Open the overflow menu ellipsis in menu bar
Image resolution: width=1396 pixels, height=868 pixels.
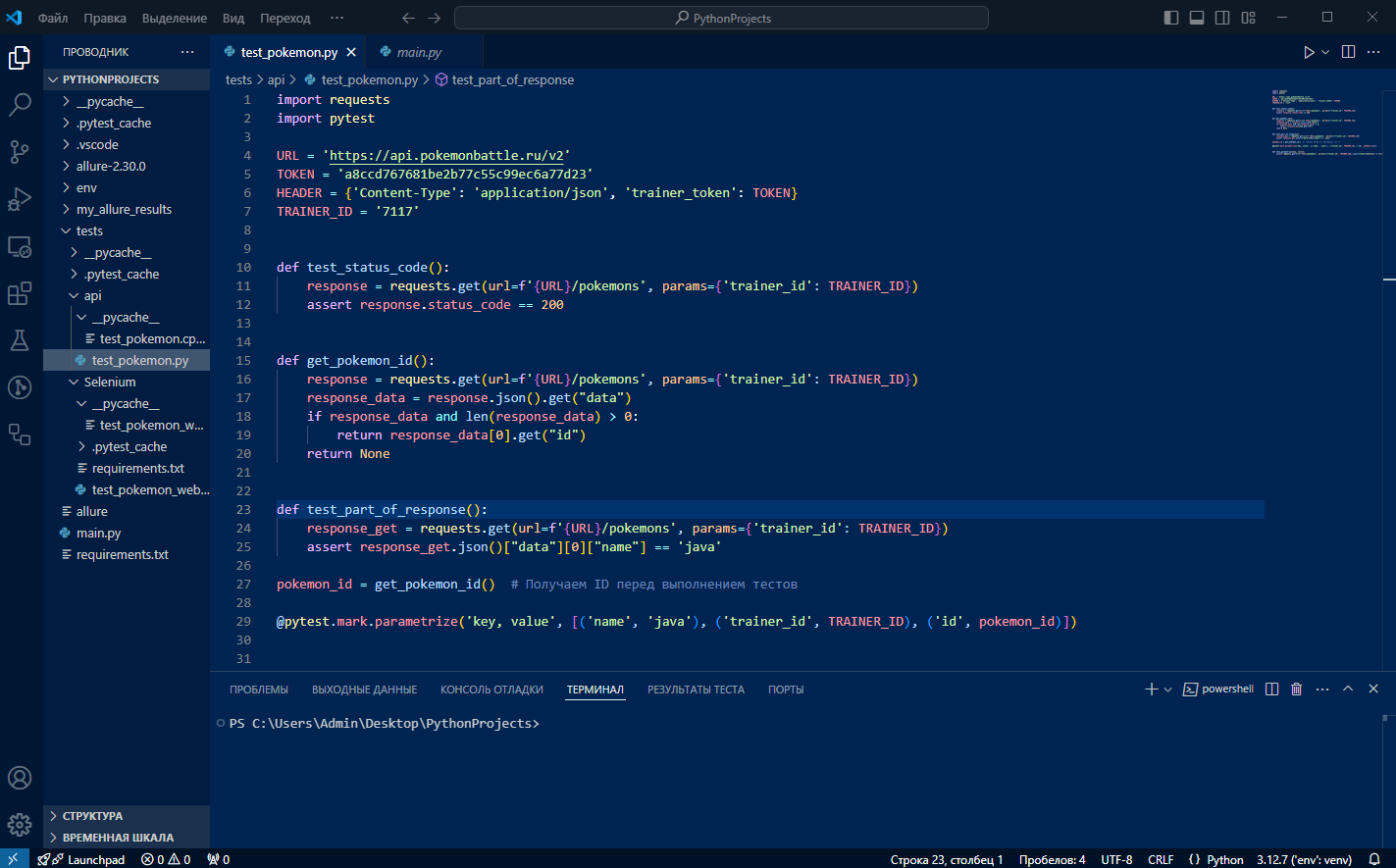(337, 18)
